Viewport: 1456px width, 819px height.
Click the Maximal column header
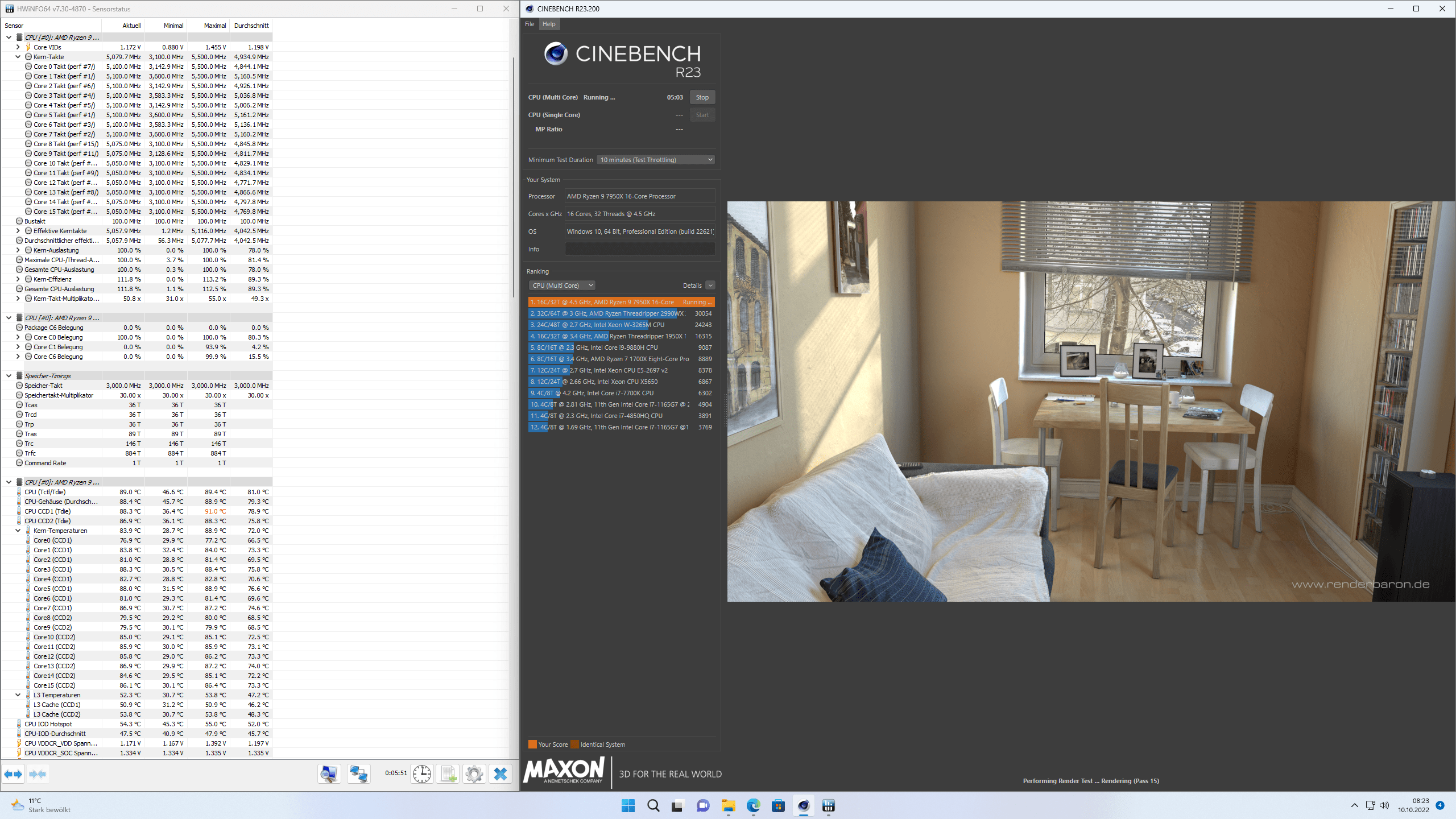pos(209,26)
